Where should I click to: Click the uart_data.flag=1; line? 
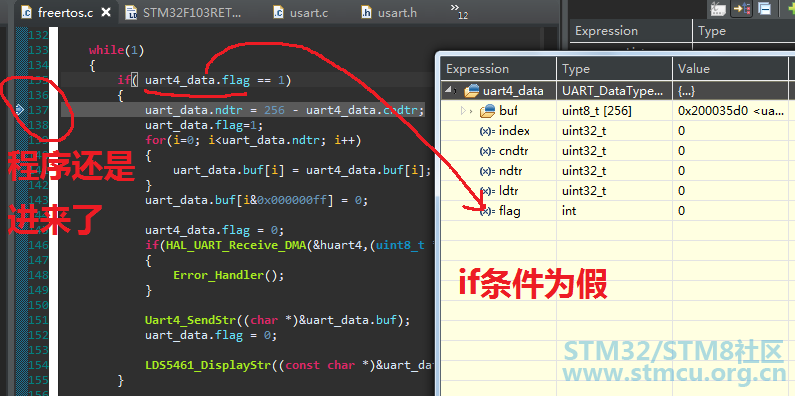pos(204,125)
